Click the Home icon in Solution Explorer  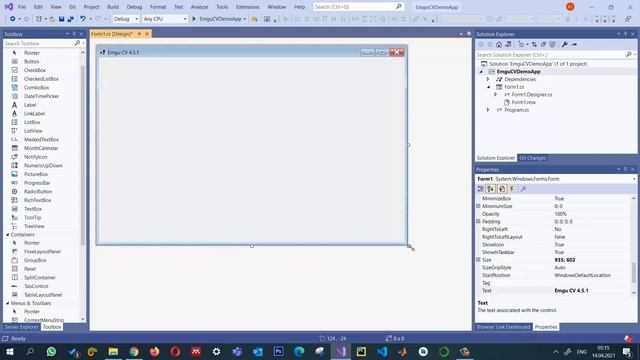(499, 44)
